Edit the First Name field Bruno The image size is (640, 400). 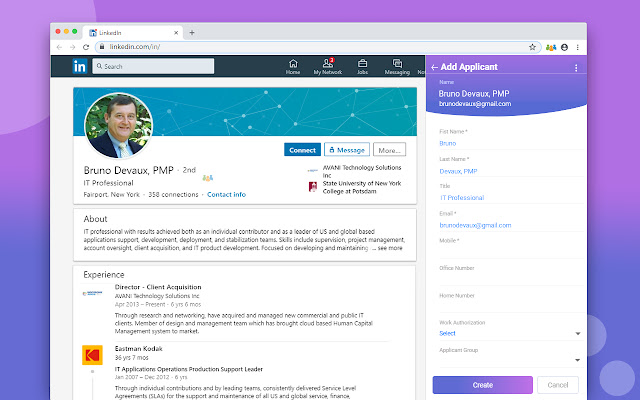click(510, 144)
